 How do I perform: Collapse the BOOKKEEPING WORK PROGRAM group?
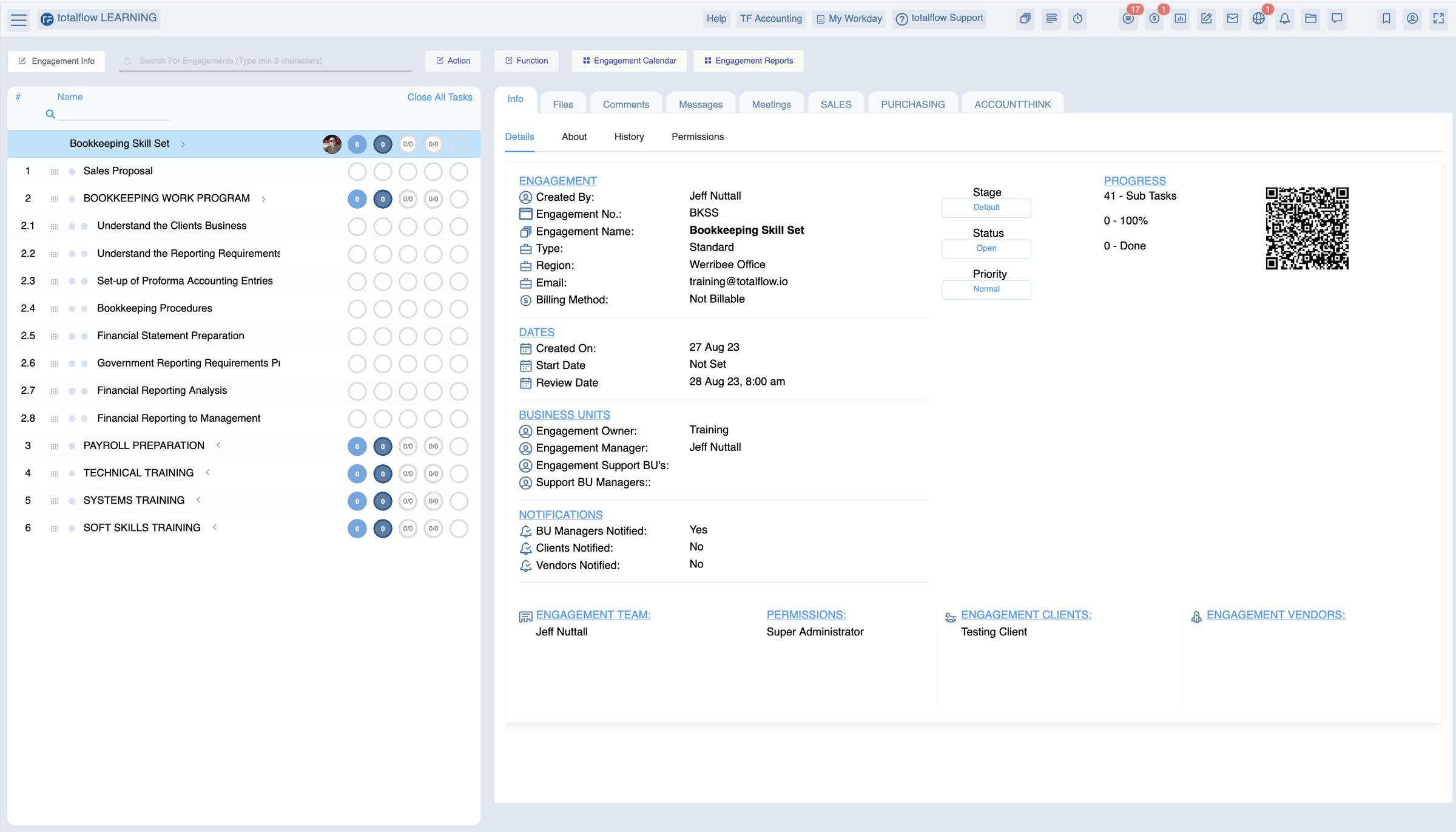(263, 199)
